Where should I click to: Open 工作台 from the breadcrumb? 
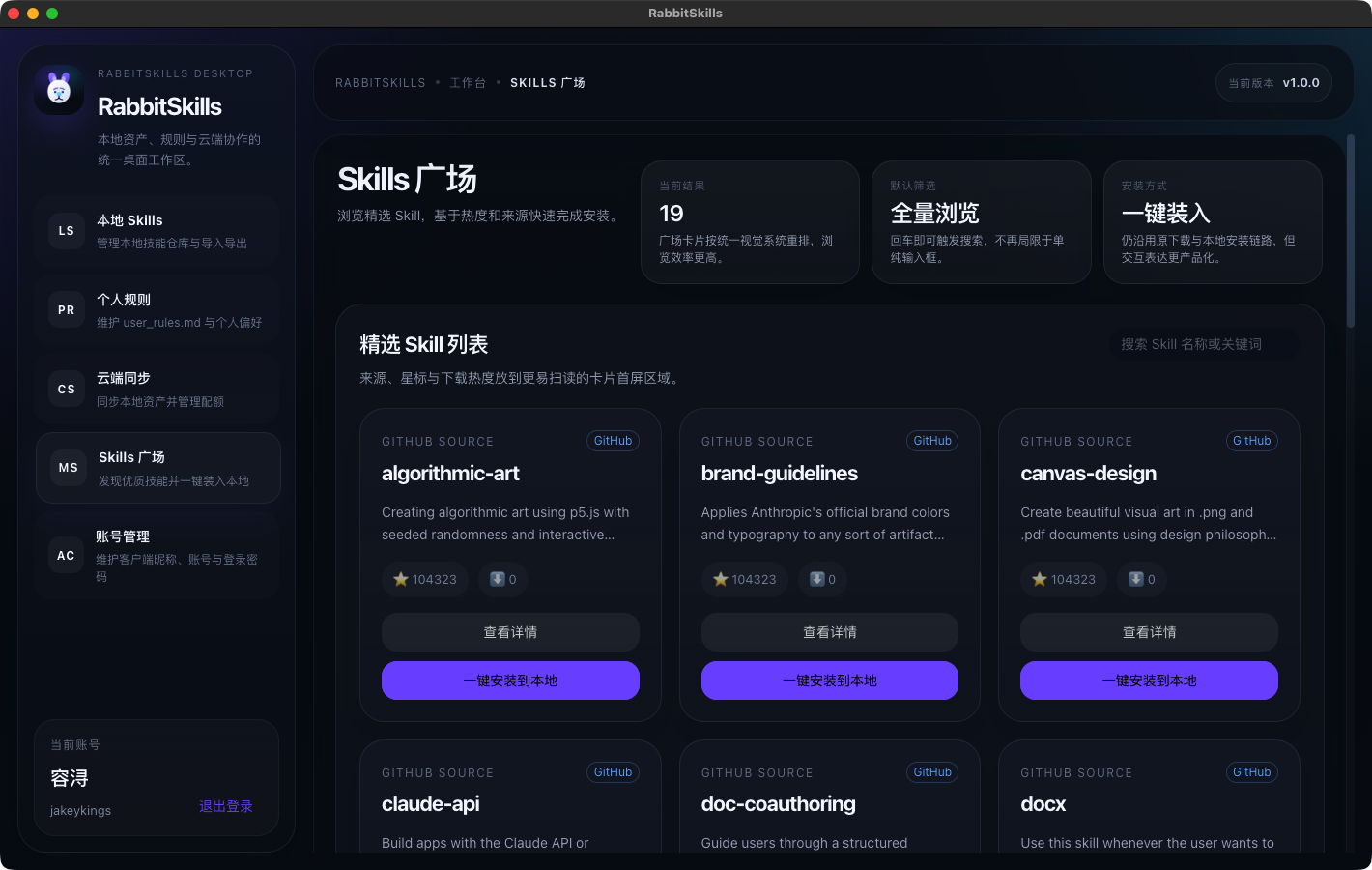[469, 82]
